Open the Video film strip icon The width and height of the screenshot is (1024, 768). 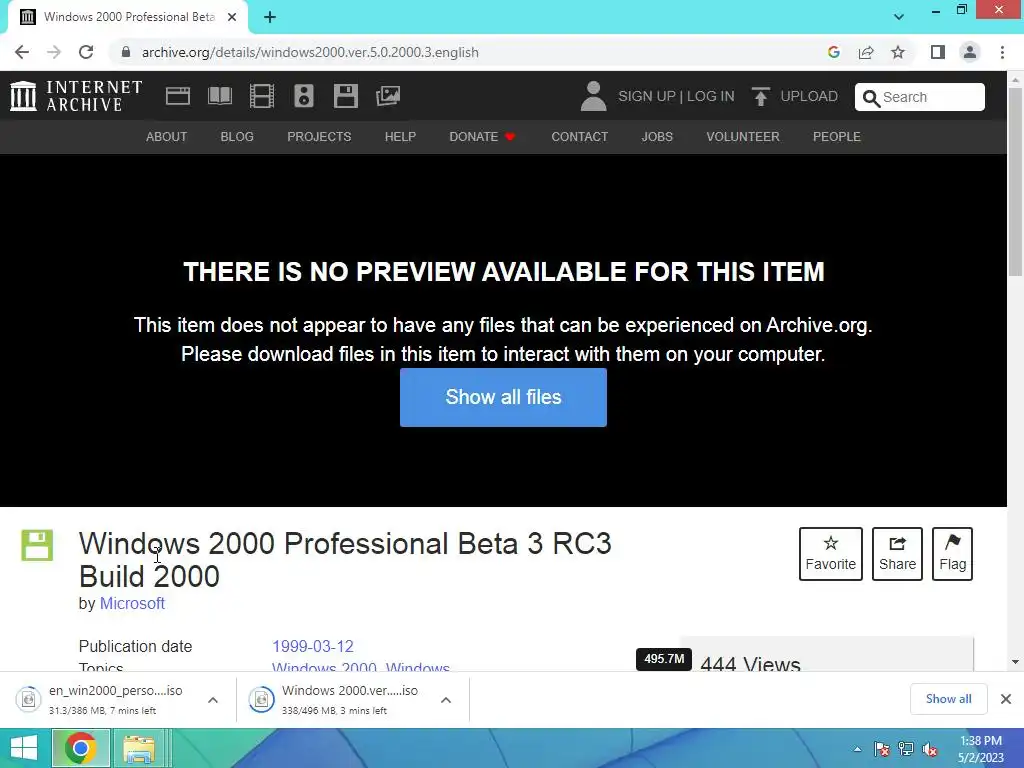click(262, 96)
